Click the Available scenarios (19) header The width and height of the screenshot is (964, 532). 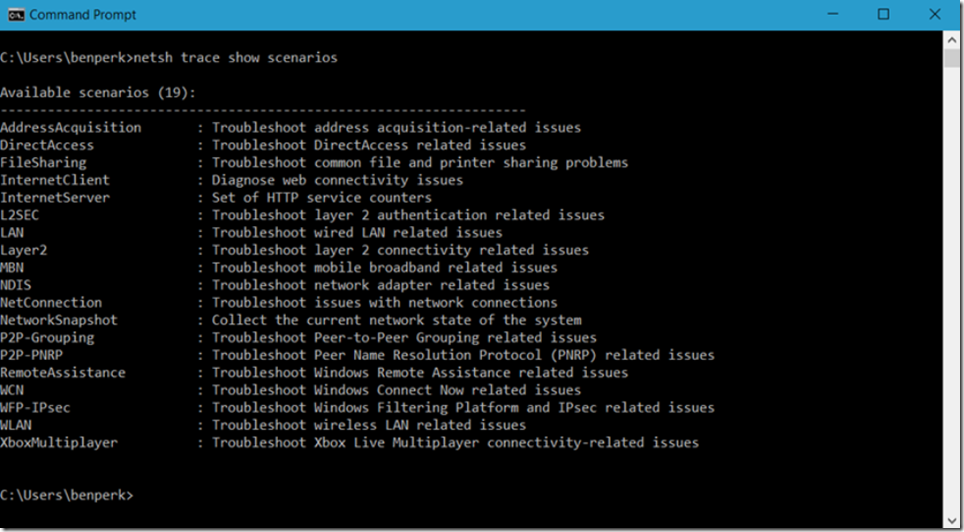[x=98, y=93]
